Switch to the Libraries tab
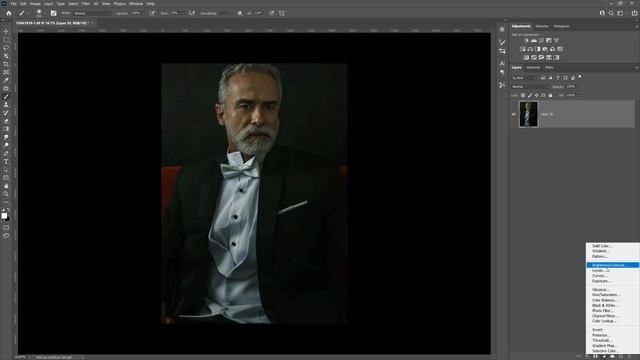Image resolution: width=640 pixels, height=360 pixels. click(542, 26)
